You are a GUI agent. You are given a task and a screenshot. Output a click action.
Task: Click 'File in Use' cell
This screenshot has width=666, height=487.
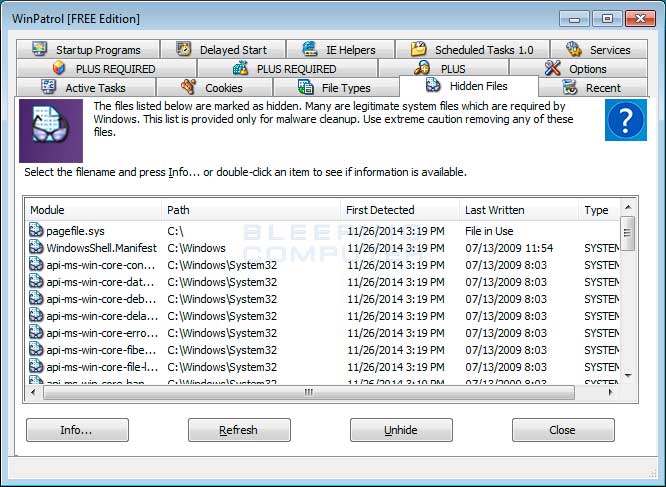(489, 231)
